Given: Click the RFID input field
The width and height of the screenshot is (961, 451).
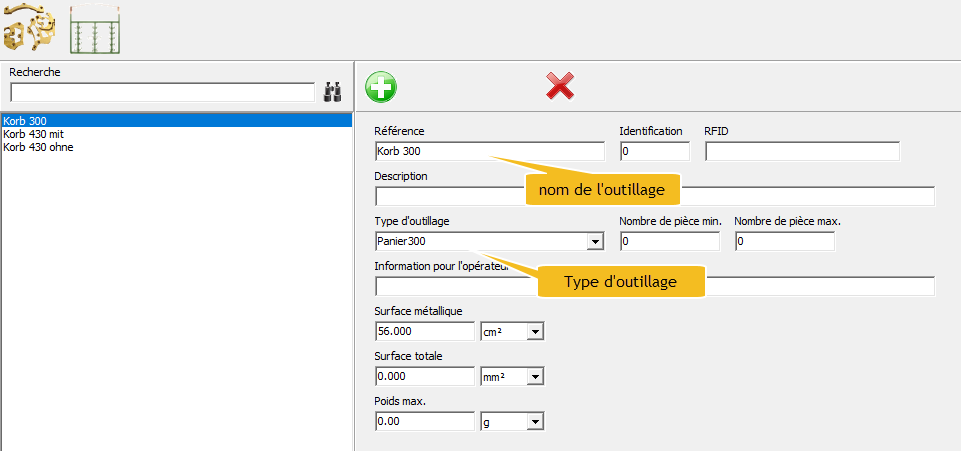Looking at the screenshot, I should 801,152.
